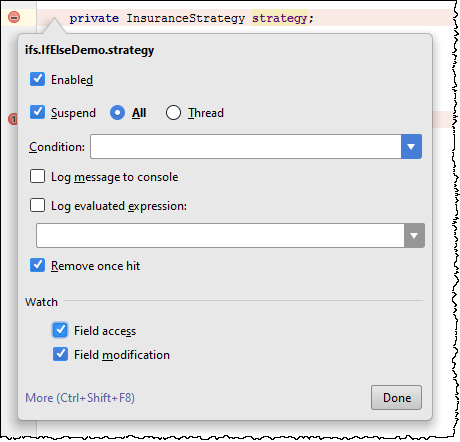Check Log evaluated expression option
Screen dimensions: 460x442
[37, 205]
